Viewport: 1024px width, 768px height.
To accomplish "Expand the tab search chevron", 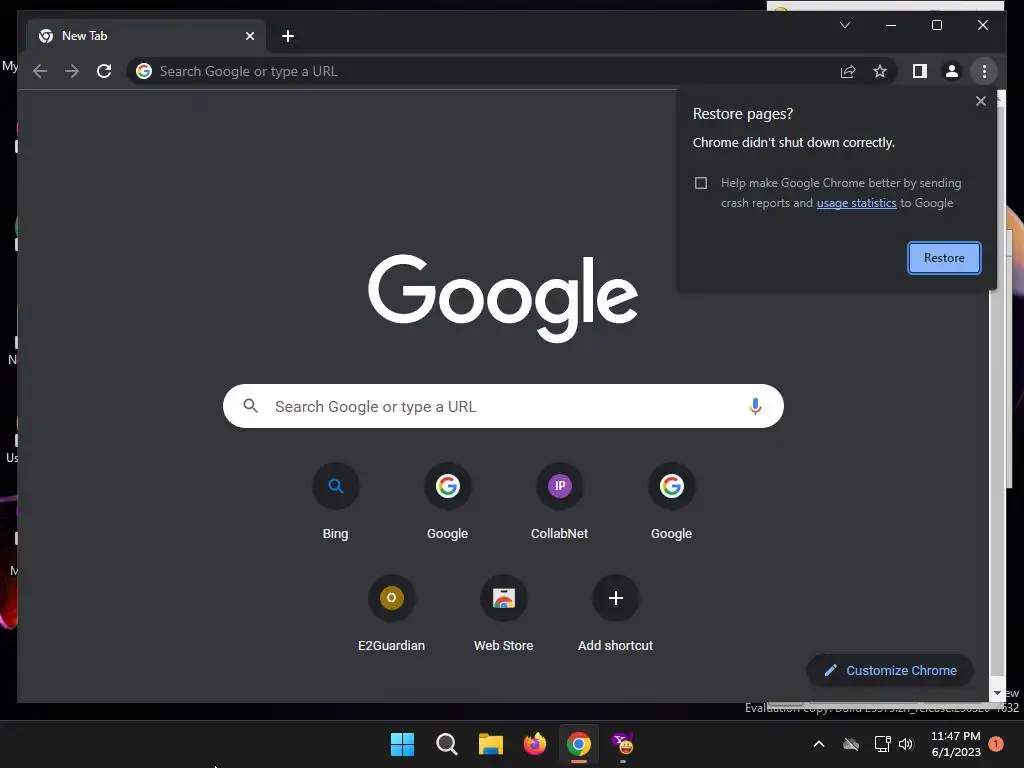I will [x=844, y=25].
